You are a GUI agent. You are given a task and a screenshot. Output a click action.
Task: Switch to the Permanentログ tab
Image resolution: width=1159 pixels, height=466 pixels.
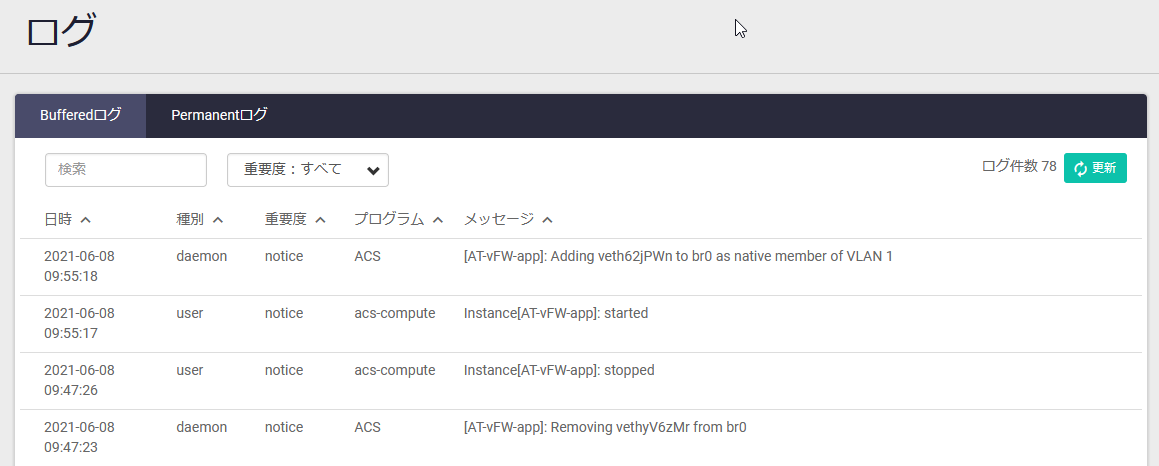click(x=220, y=115)
